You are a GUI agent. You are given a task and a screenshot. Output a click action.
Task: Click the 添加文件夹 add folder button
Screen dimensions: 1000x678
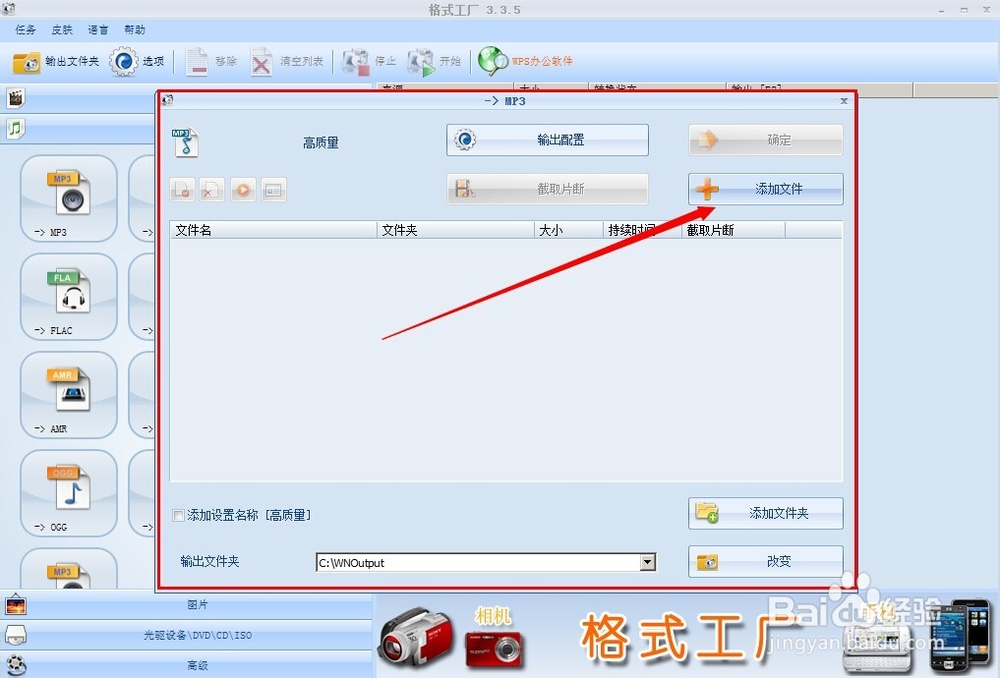765,513
